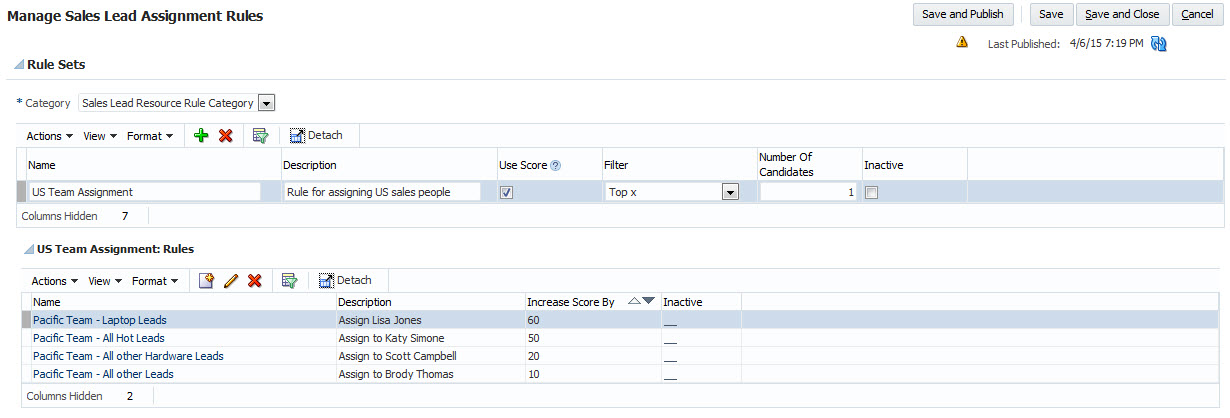
Task: Collapse the Rule Sets section
Action: 19,65
